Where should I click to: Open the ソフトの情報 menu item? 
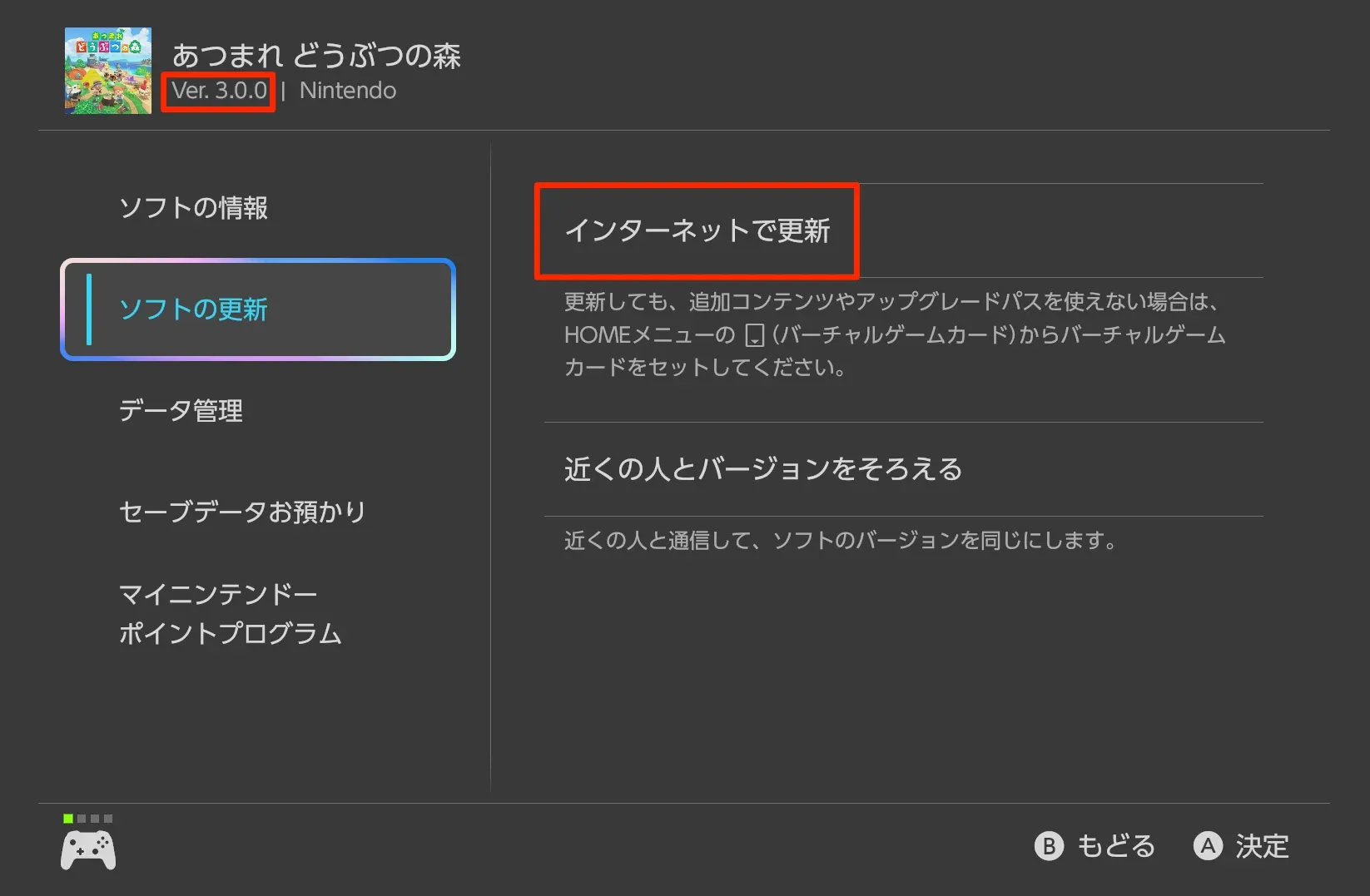coord(193,208)
